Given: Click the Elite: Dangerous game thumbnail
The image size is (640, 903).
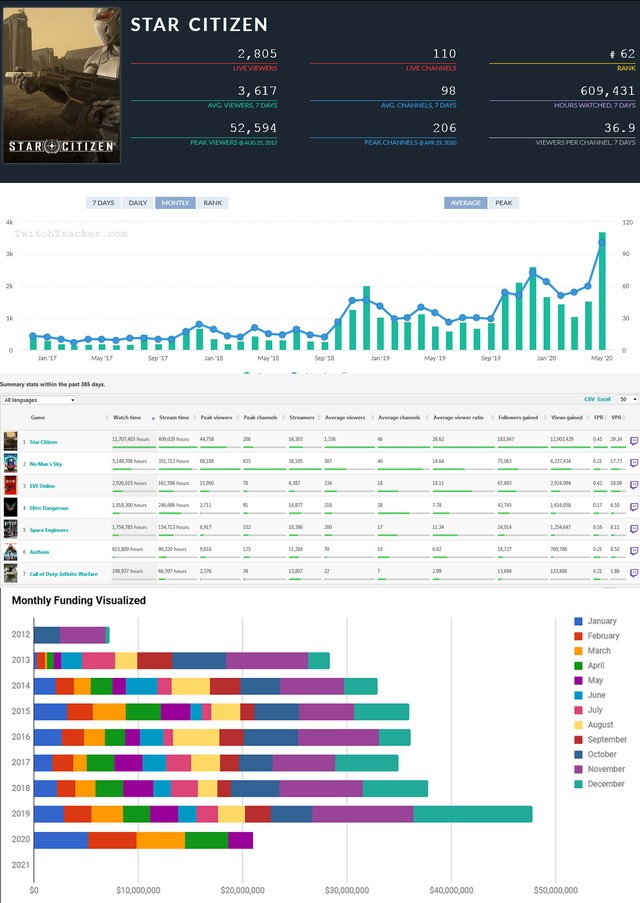Looking at the screenshot, I should tap(10, 507).
